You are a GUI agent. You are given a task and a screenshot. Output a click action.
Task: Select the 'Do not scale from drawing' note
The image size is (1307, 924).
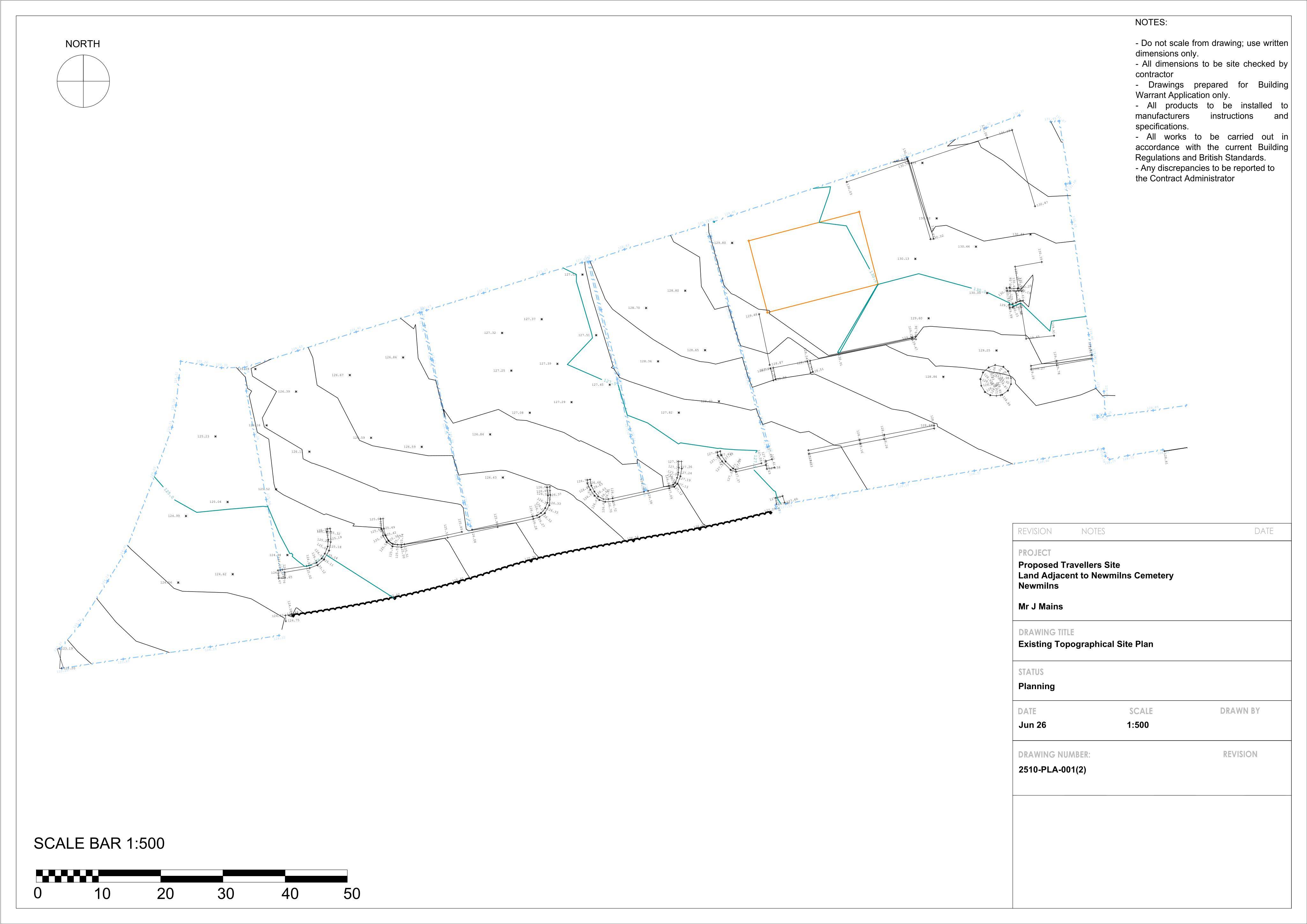[1211, 48]
